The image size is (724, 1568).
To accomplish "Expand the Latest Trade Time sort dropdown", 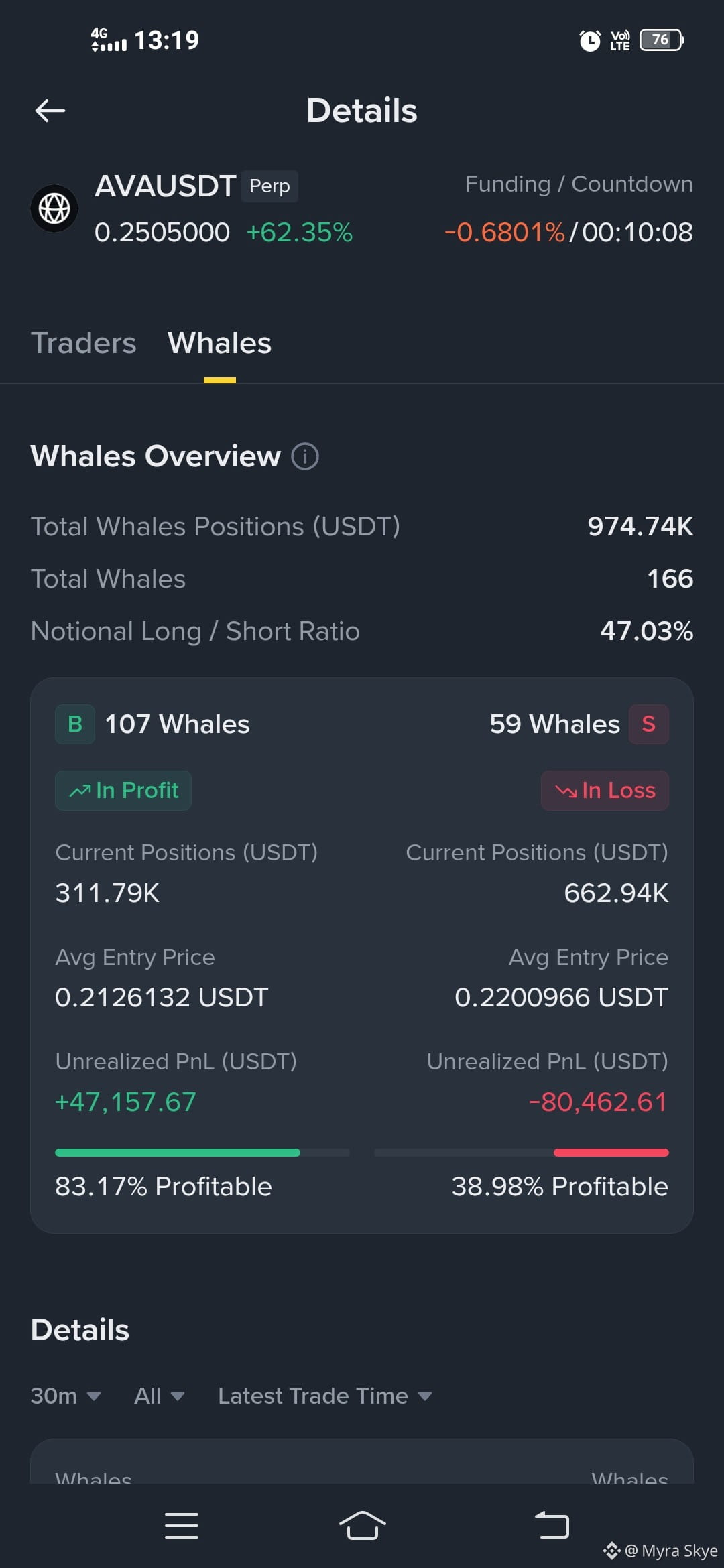I will pos(325,1396).
